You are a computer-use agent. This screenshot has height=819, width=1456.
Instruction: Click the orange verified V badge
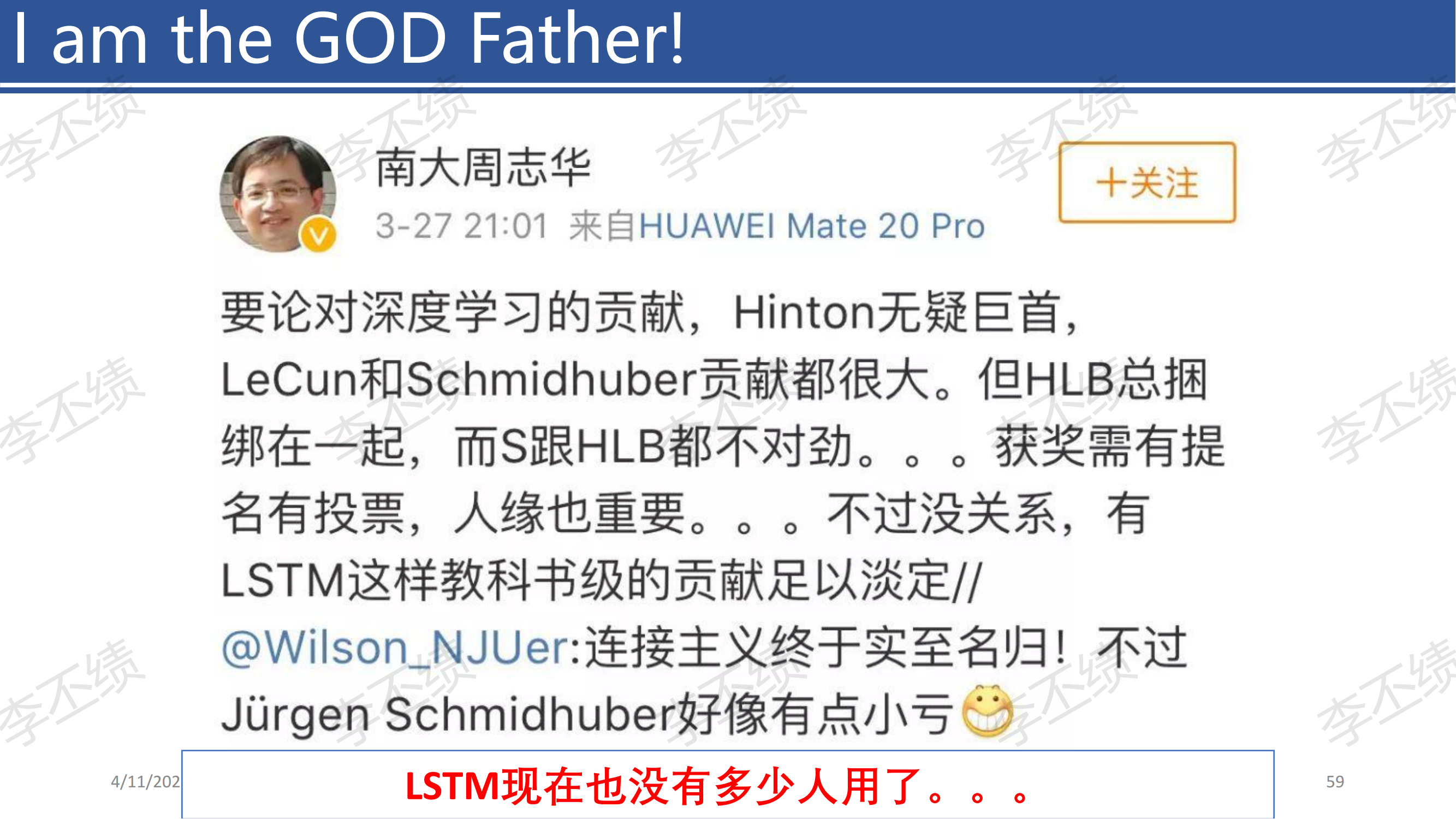point(319,235)
